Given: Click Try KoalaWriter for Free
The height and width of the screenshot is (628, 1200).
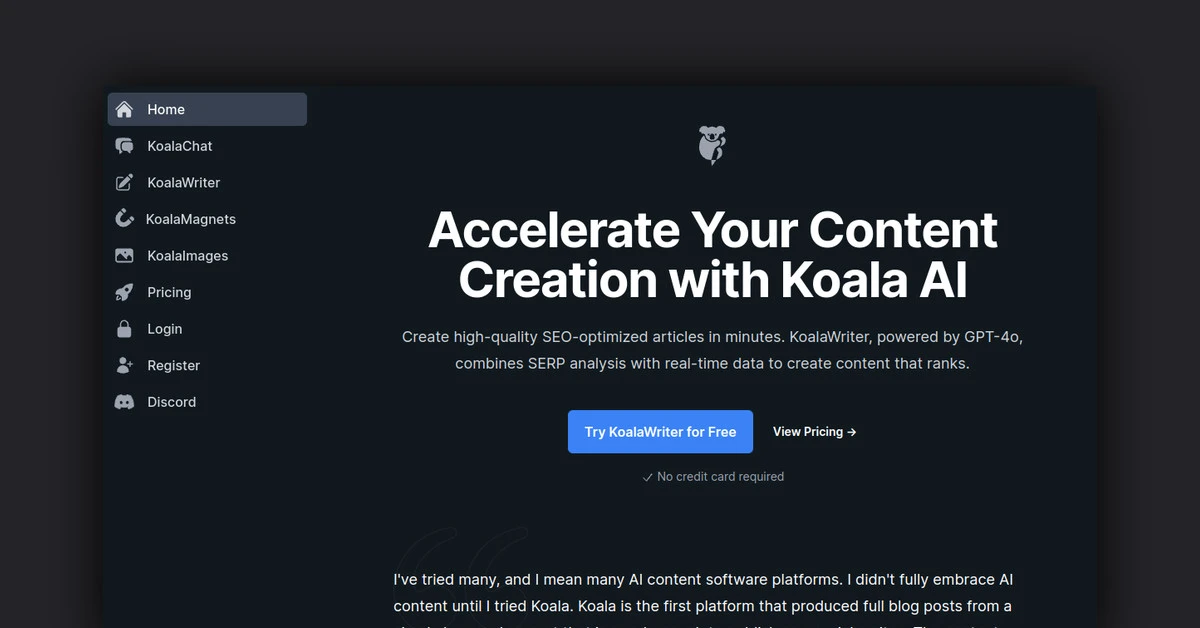Looking at the screenshot, I should [x=660, y=431].
